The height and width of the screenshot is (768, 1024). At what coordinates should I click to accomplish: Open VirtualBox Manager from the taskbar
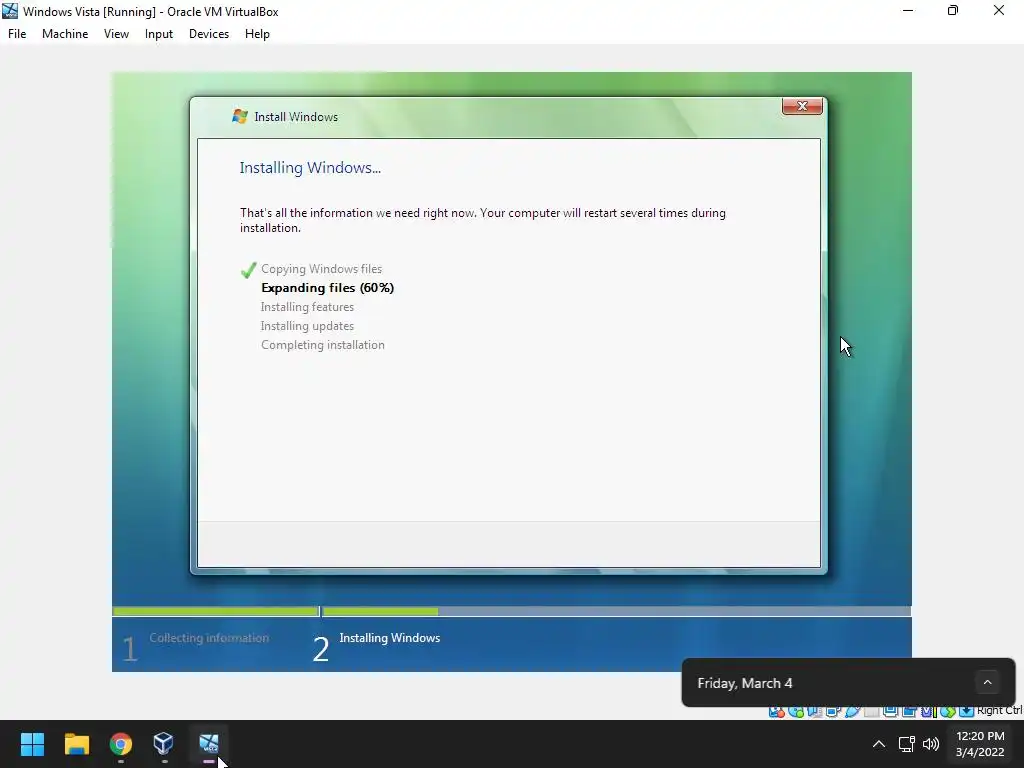(x=164, y=744)
